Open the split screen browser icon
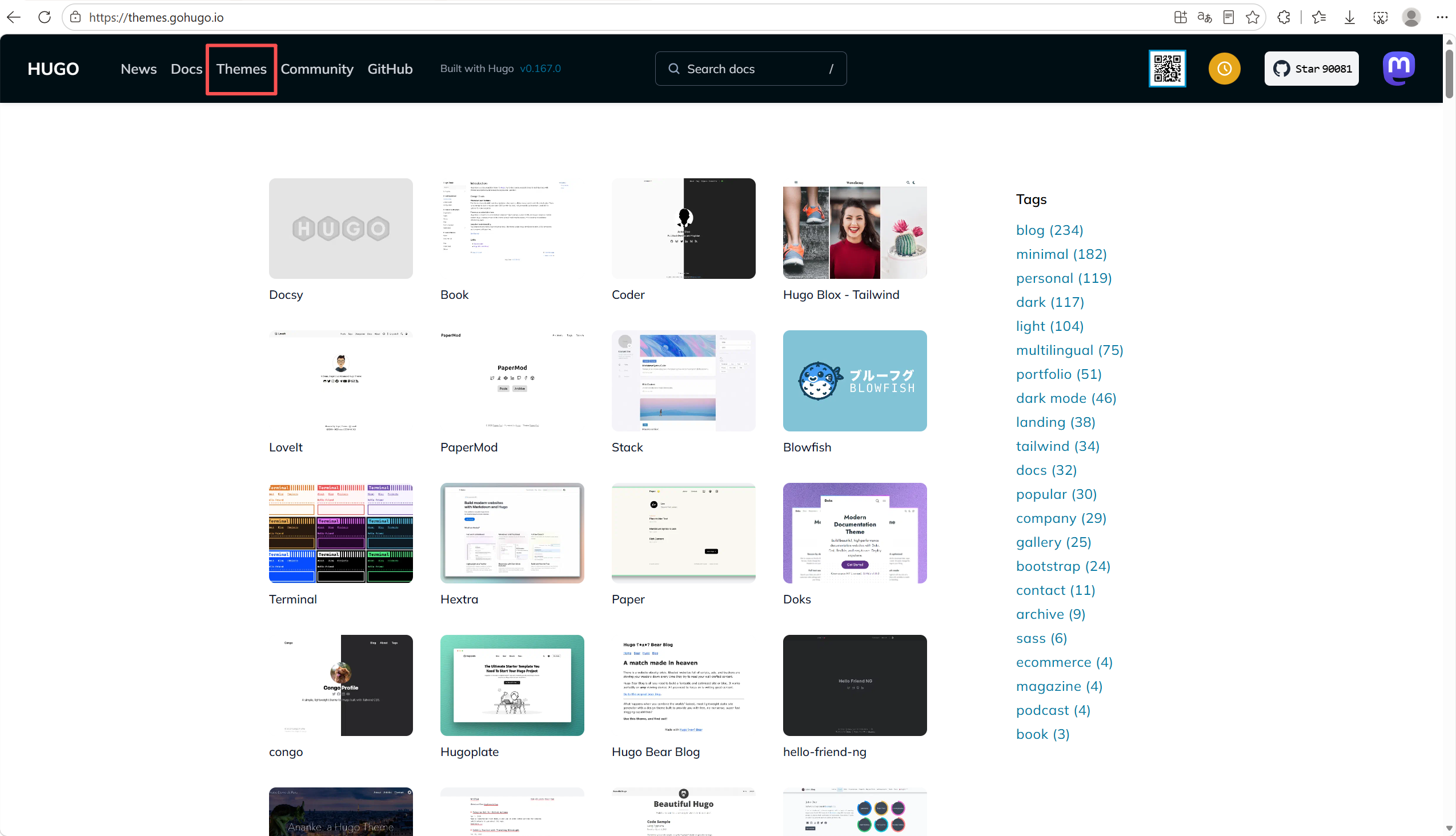The image size is (1456, 836). pos(1180,17)
